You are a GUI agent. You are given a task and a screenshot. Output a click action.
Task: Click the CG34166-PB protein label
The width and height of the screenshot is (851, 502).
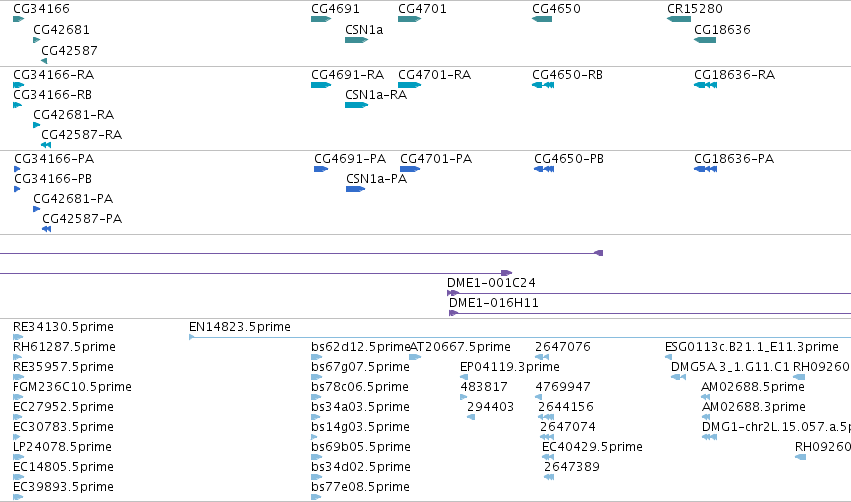[x=53, y=179]
